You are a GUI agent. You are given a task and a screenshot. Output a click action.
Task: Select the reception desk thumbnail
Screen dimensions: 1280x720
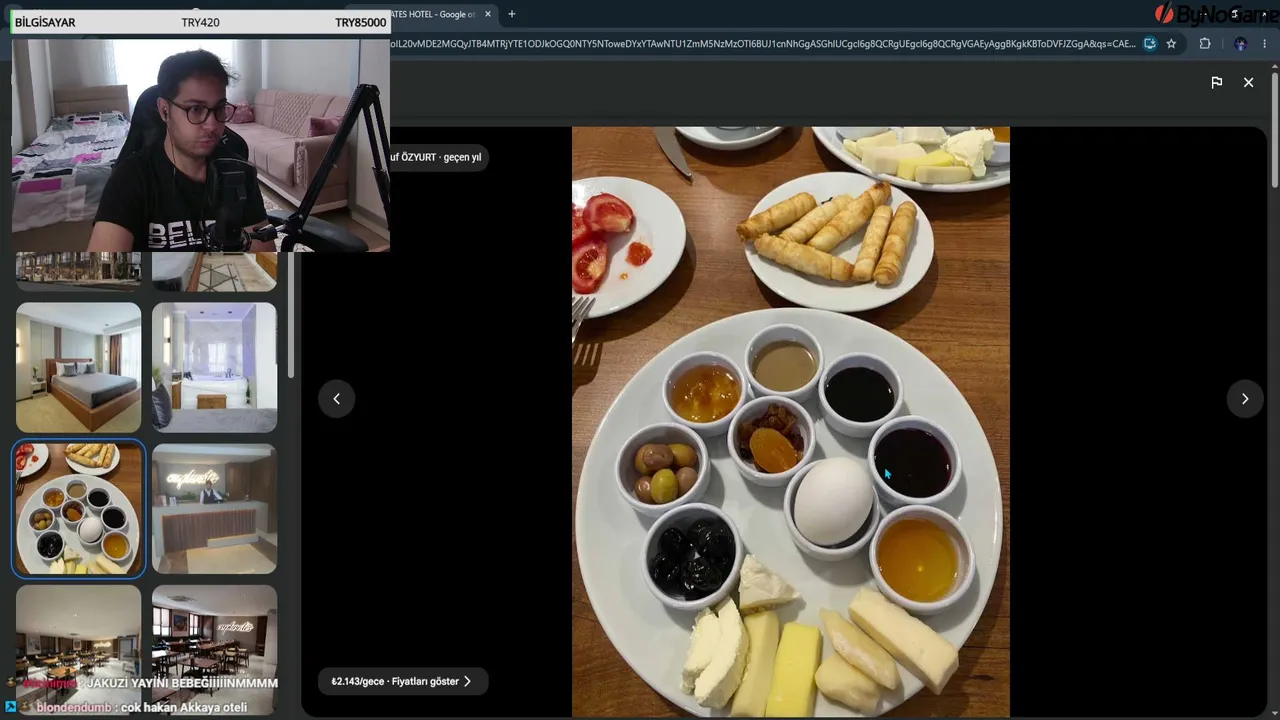click(214, 509)
